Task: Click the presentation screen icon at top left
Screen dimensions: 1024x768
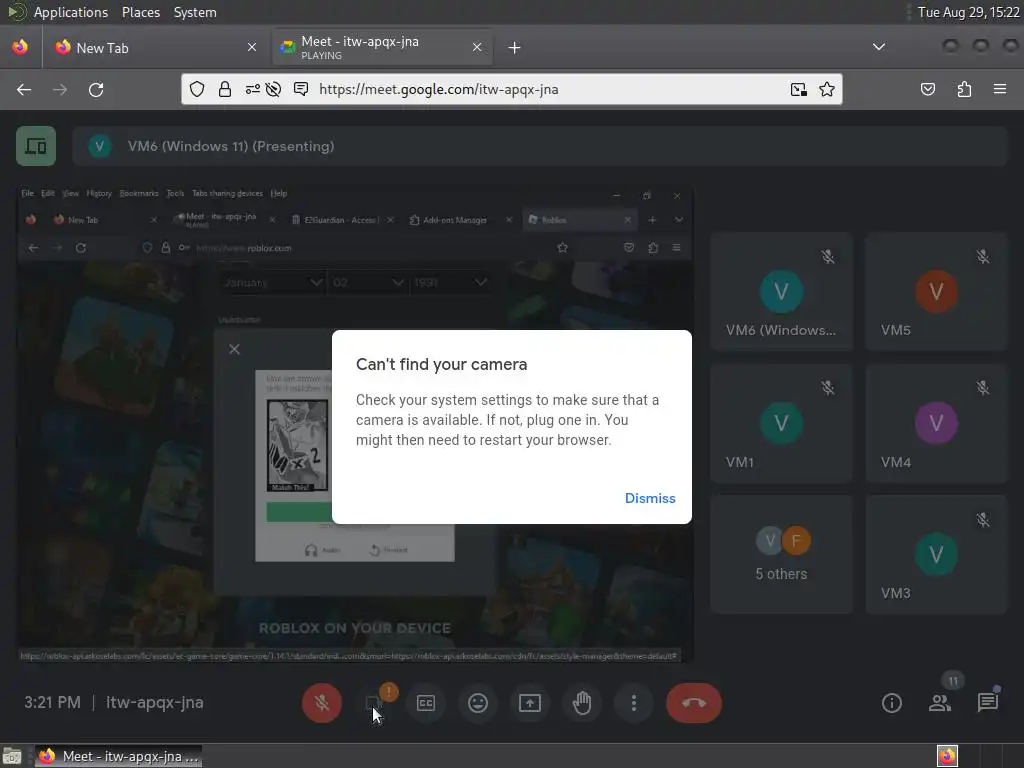Action: pyautogui.click(x=36, y=146)
